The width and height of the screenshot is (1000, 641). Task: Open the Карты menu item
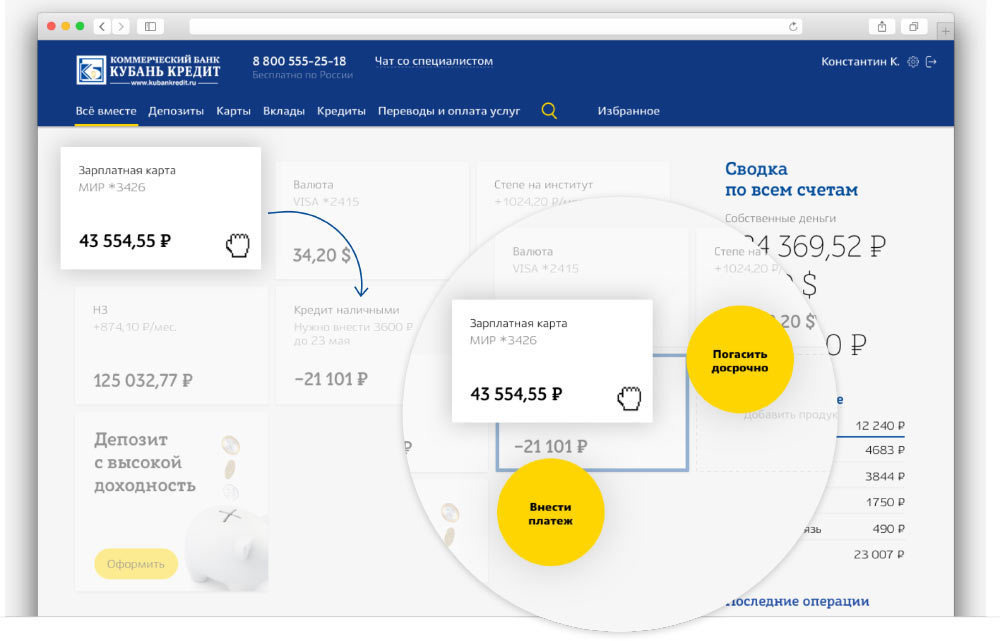233,111
